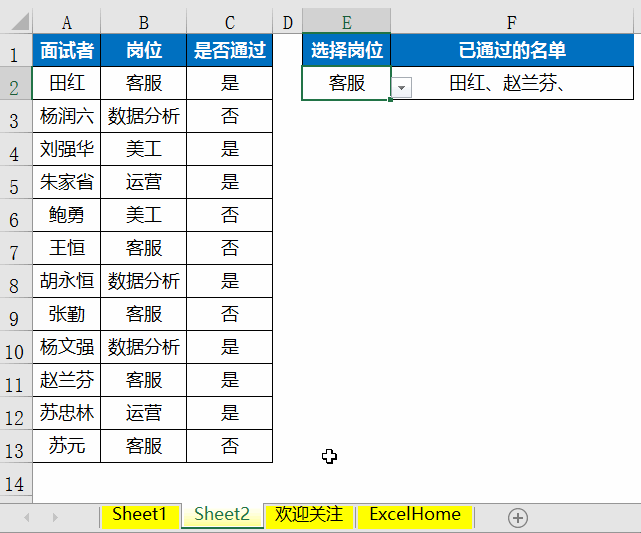Click 否 in 苏元's row
The width and height of the screenshot is (641, 533).
230,446
